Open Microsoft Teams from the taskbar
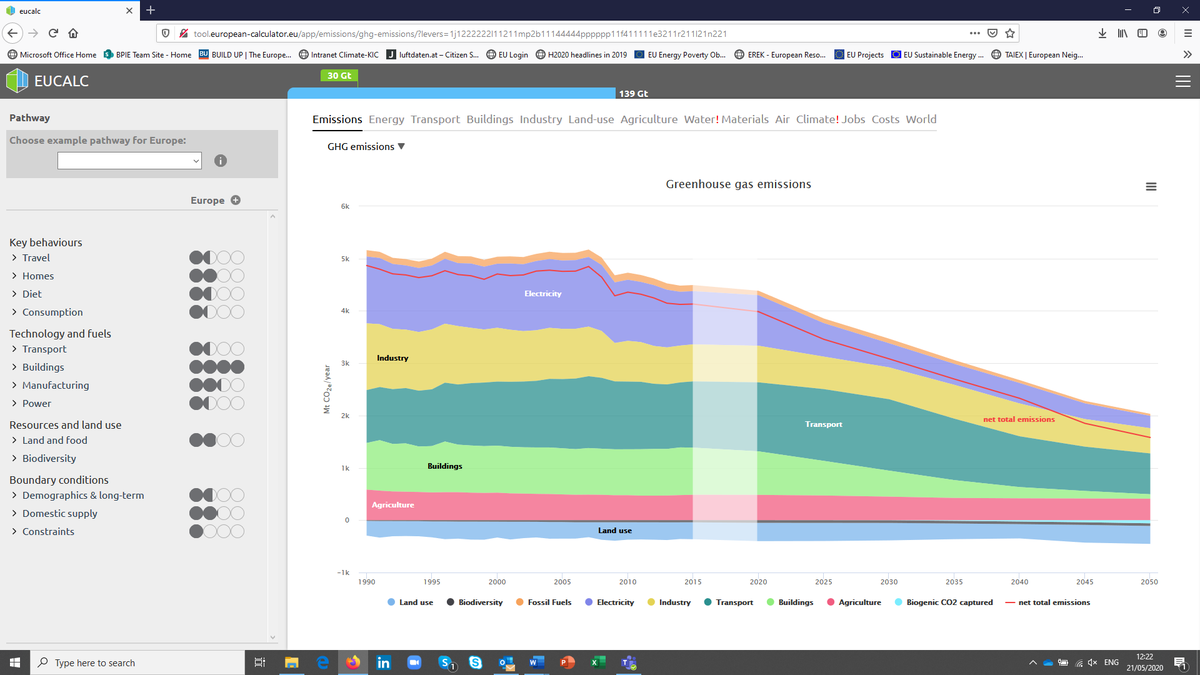The width and height of the screenshot is (1200, 675). click(629, 663)
